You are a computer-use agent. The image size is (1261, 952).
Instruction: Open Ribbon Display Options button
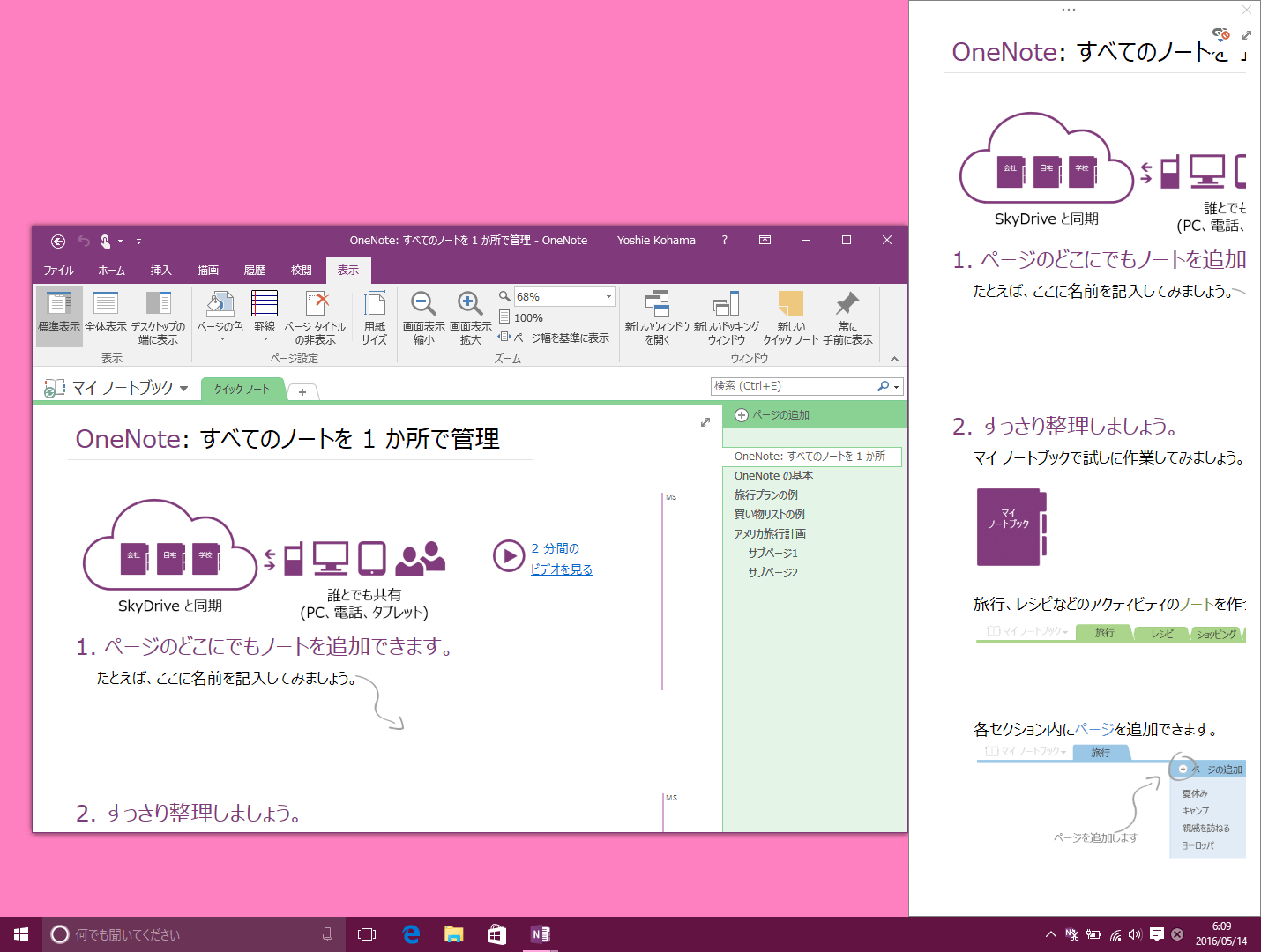[x=765, y=240]
